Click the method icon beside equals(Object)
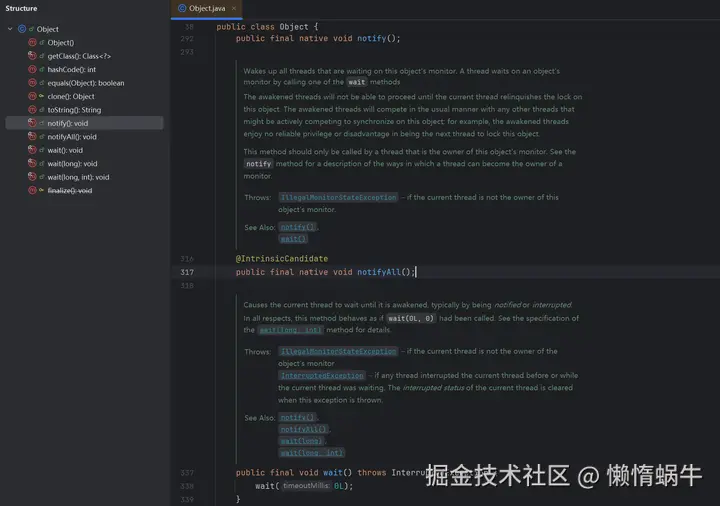Screen dimensions: 720x506 coord(32,83)
